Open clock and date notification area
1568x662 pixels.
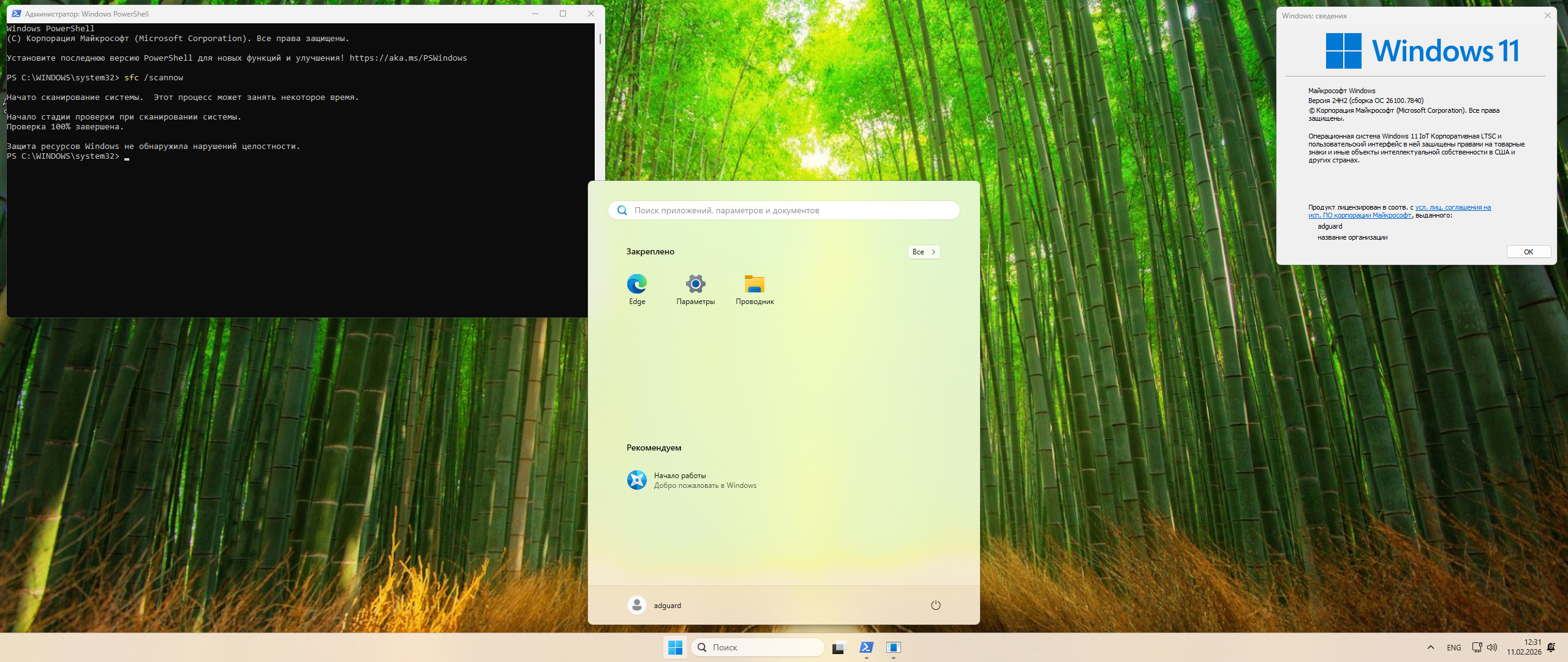coord(1524,647)
